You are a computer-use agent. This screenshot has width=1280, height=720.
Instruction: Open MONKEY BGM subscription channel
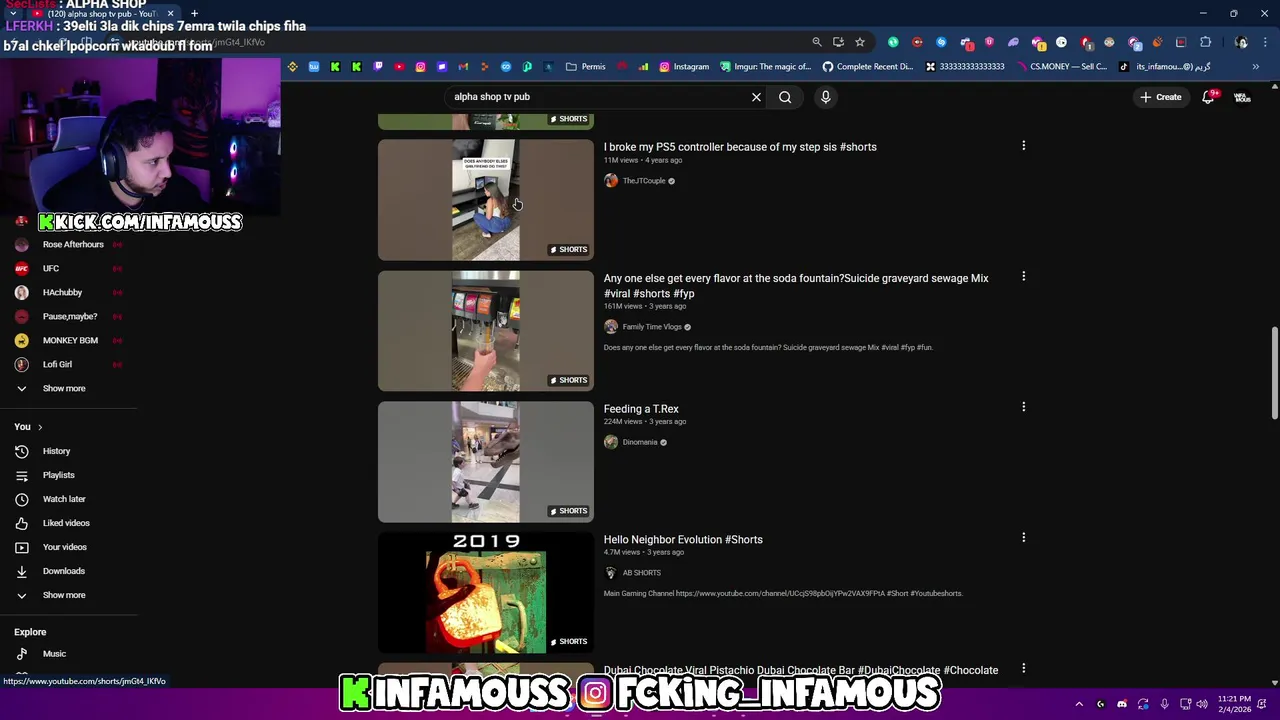tap(68, 340)
